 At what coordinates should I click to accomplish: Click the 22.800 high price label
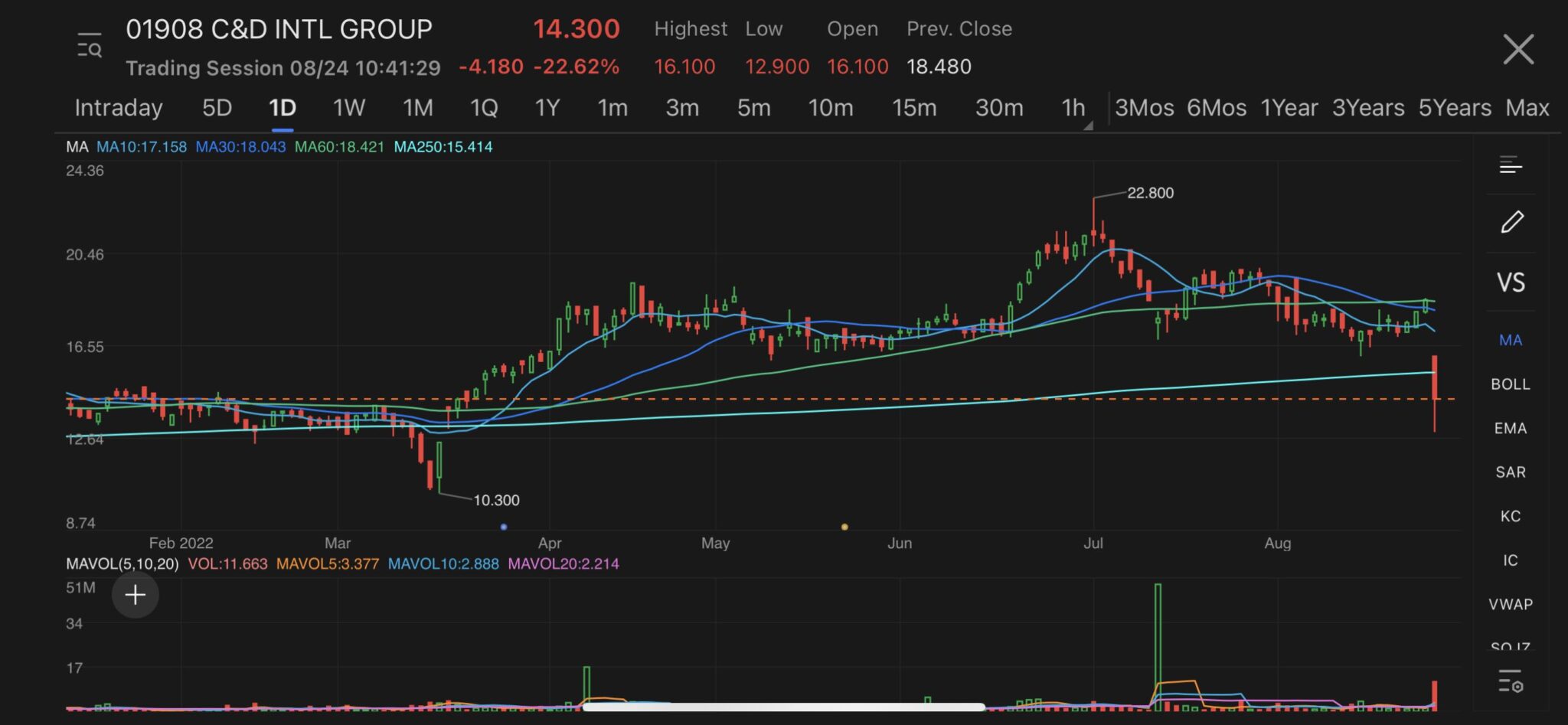coord(1150,193)
